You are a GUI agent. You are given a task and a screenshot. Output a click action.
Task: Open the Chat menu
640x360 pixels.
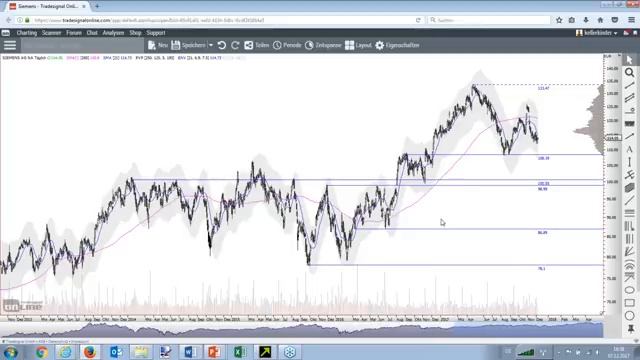[x=92, y=33]
